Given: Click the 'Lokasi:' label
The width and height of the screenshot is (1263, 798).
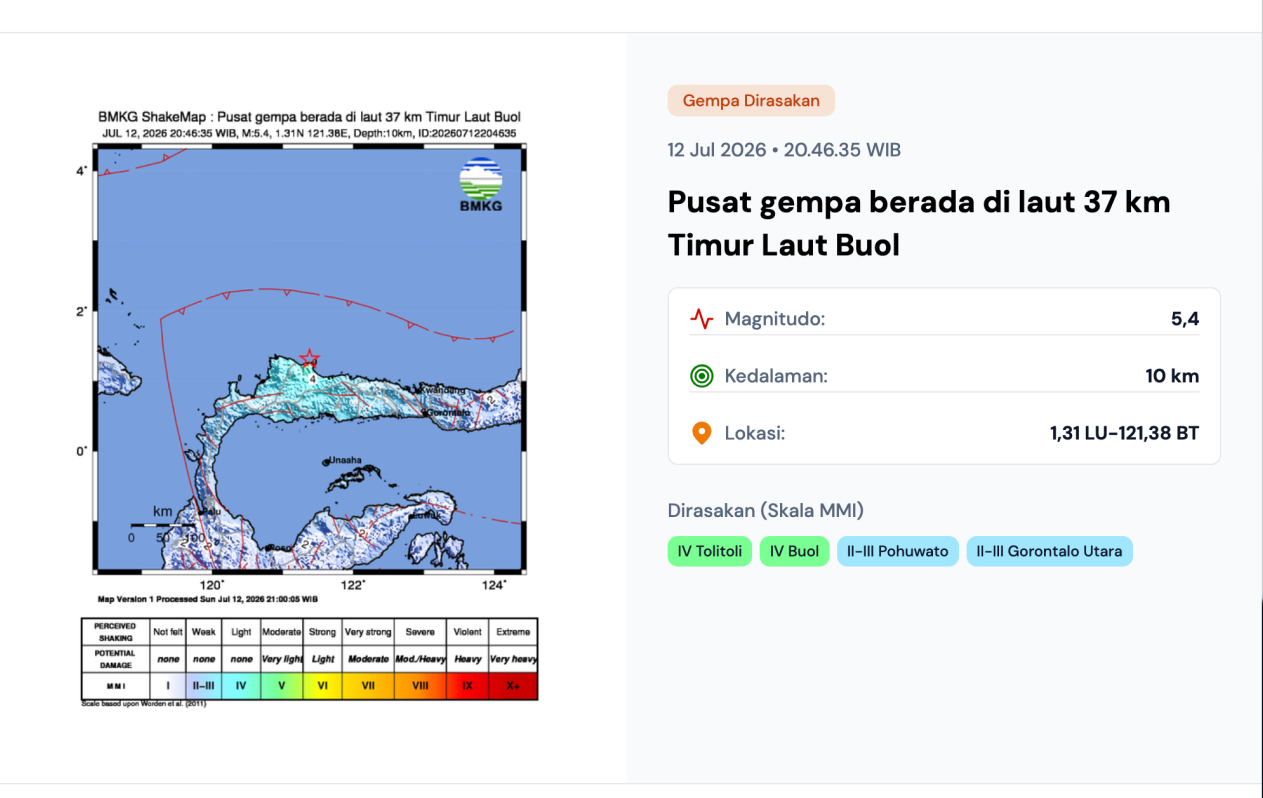Looking at the screenshot, I should click(755, 433).
